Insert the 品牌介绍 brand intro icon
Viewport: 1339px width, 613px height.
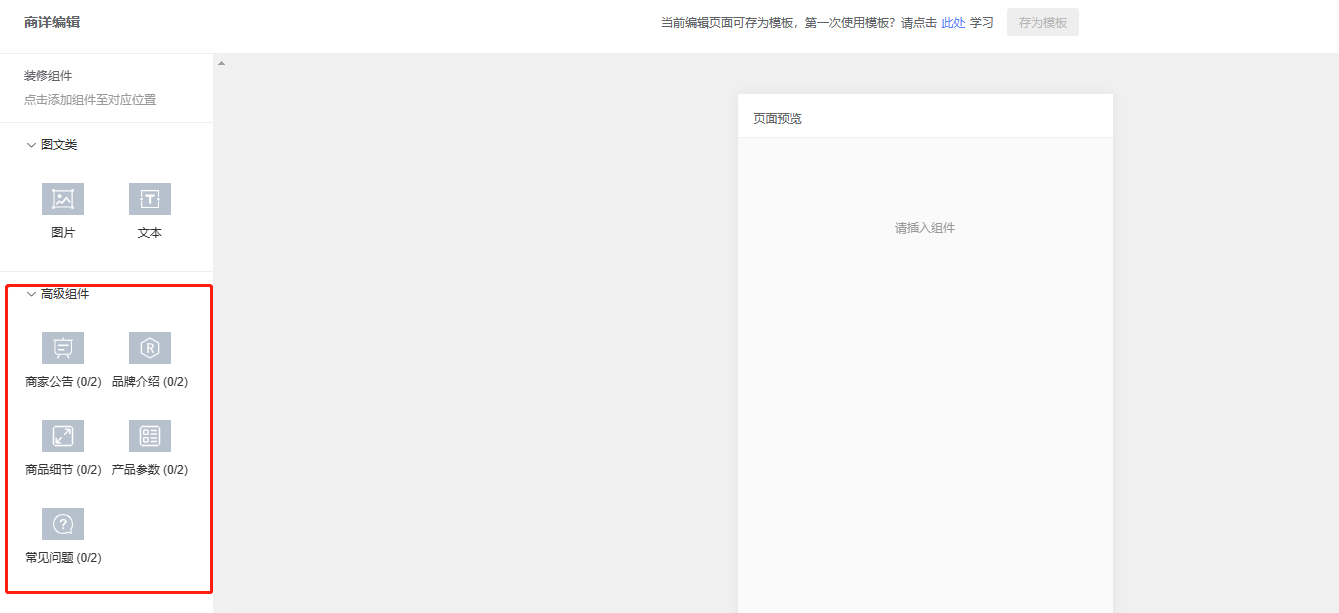tap(150, 348)
